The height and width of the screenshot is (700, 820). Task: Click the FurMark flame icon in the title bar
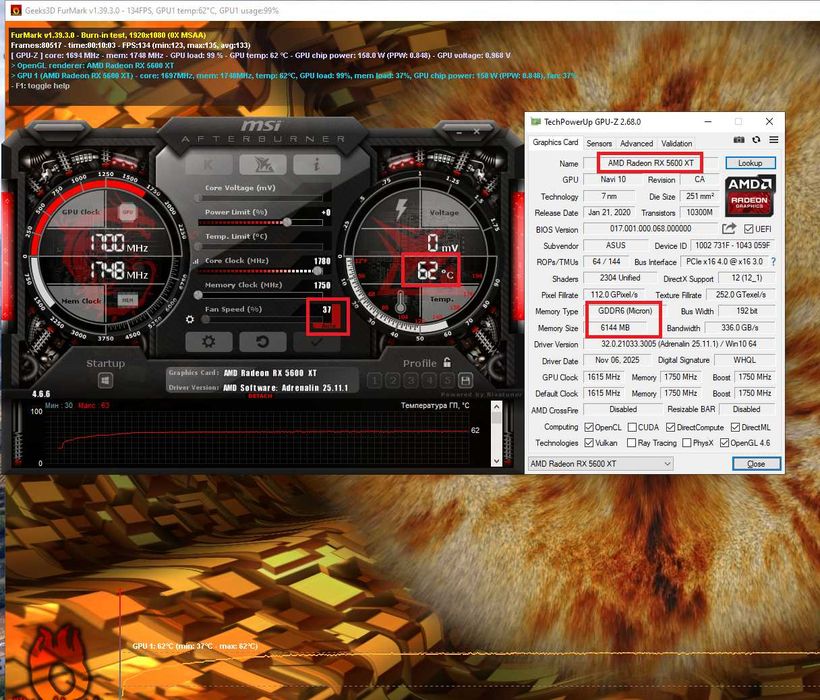pos(16,10)
